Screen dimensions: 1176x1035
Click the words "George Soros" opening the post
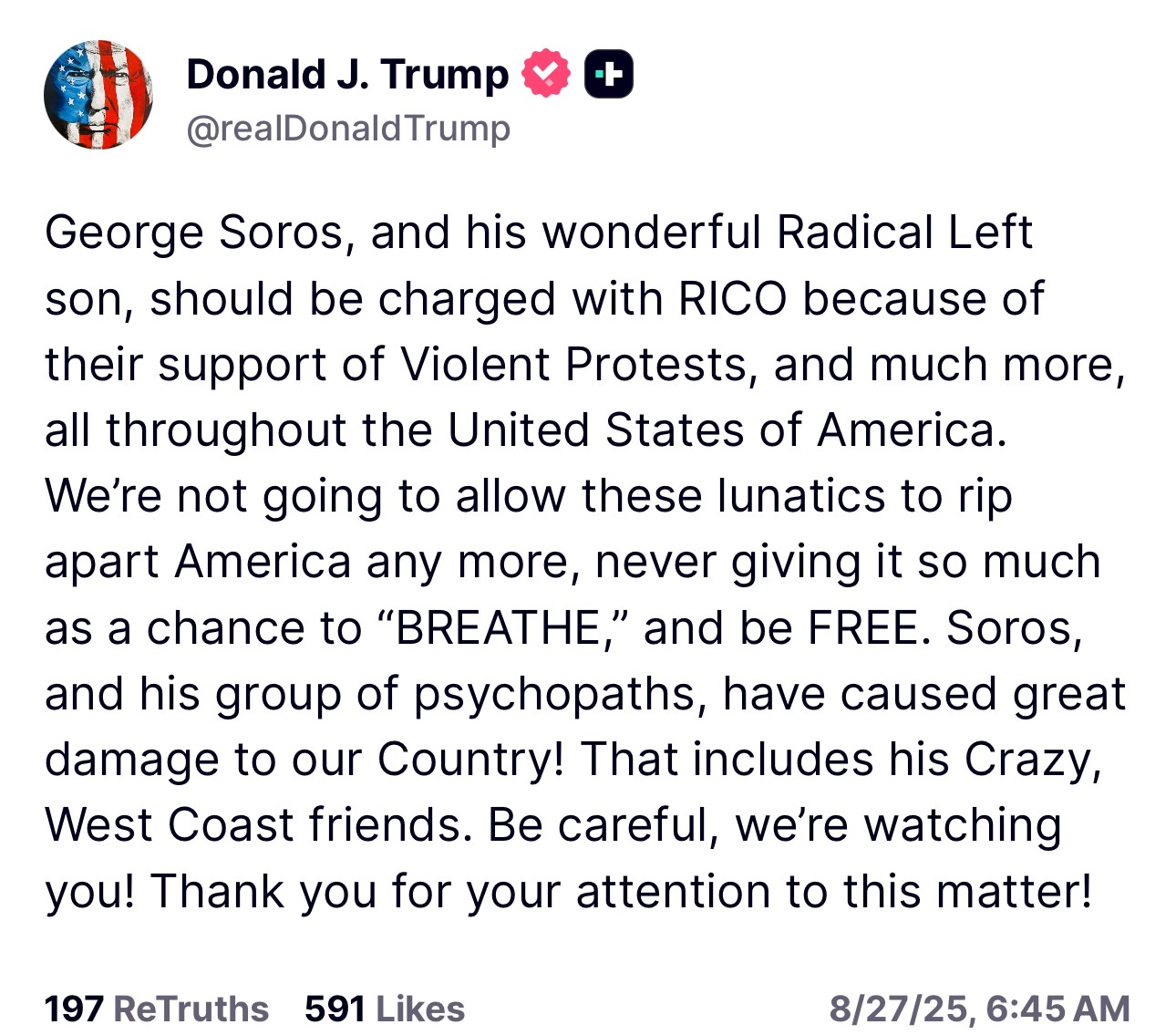click(194, 233)
